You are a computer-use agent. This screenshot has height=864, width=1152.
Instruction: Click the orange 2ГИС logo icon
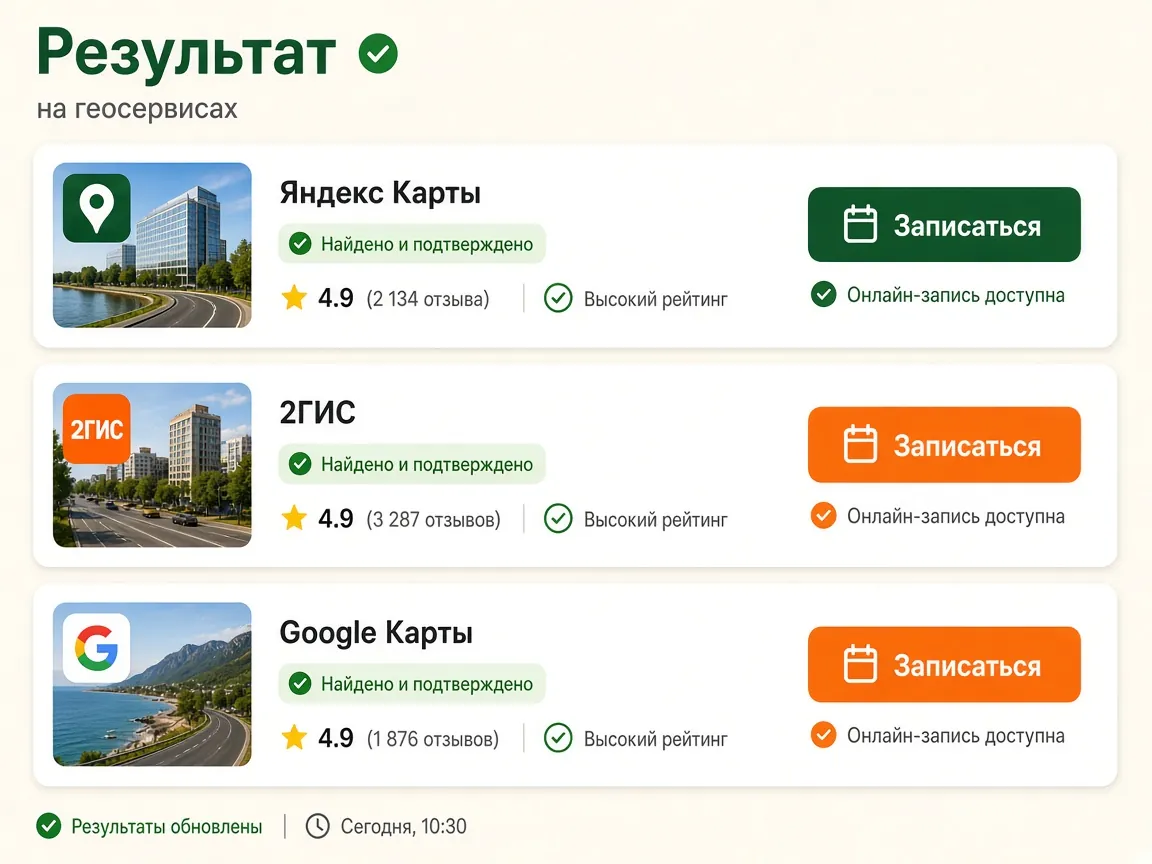point(97,428)
